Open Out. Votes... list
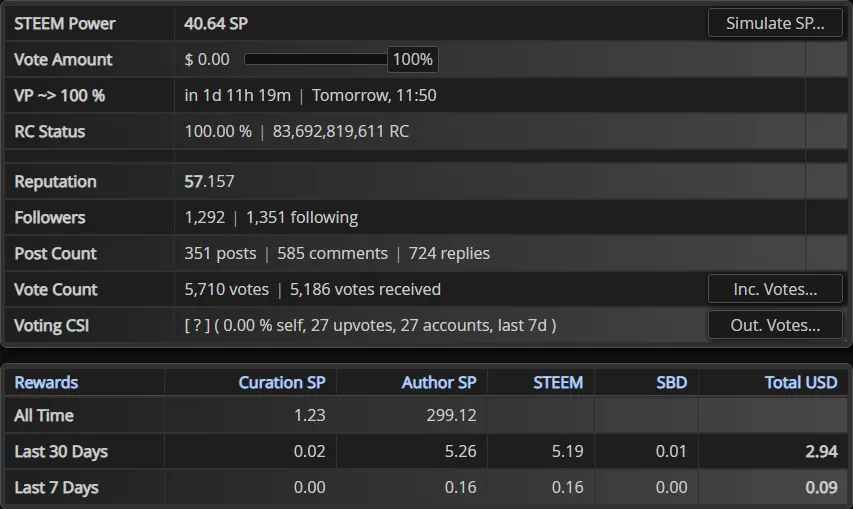 (775, 325)
